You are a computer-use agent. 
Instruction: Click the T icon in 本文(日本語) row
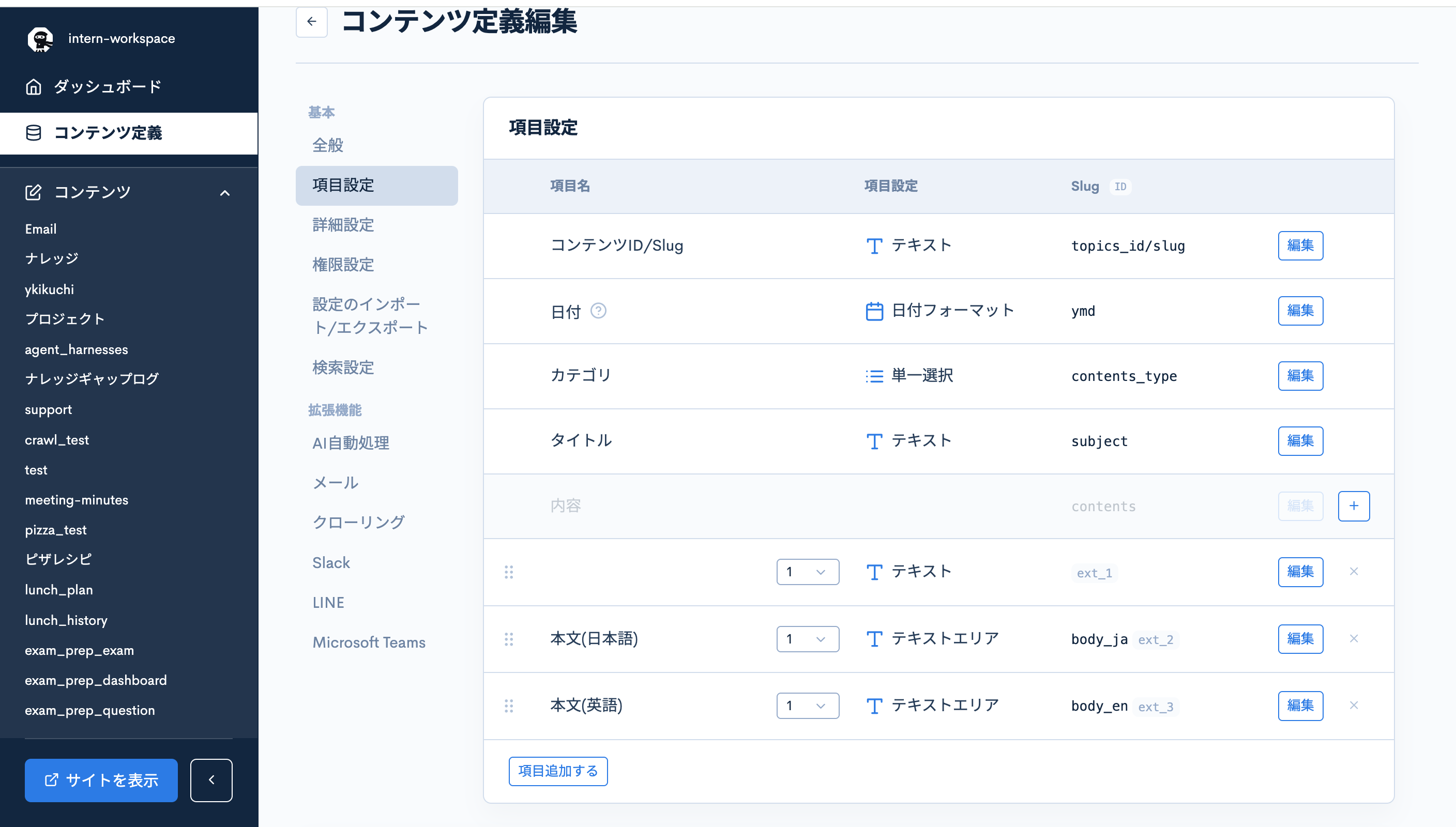pos(874,639)
